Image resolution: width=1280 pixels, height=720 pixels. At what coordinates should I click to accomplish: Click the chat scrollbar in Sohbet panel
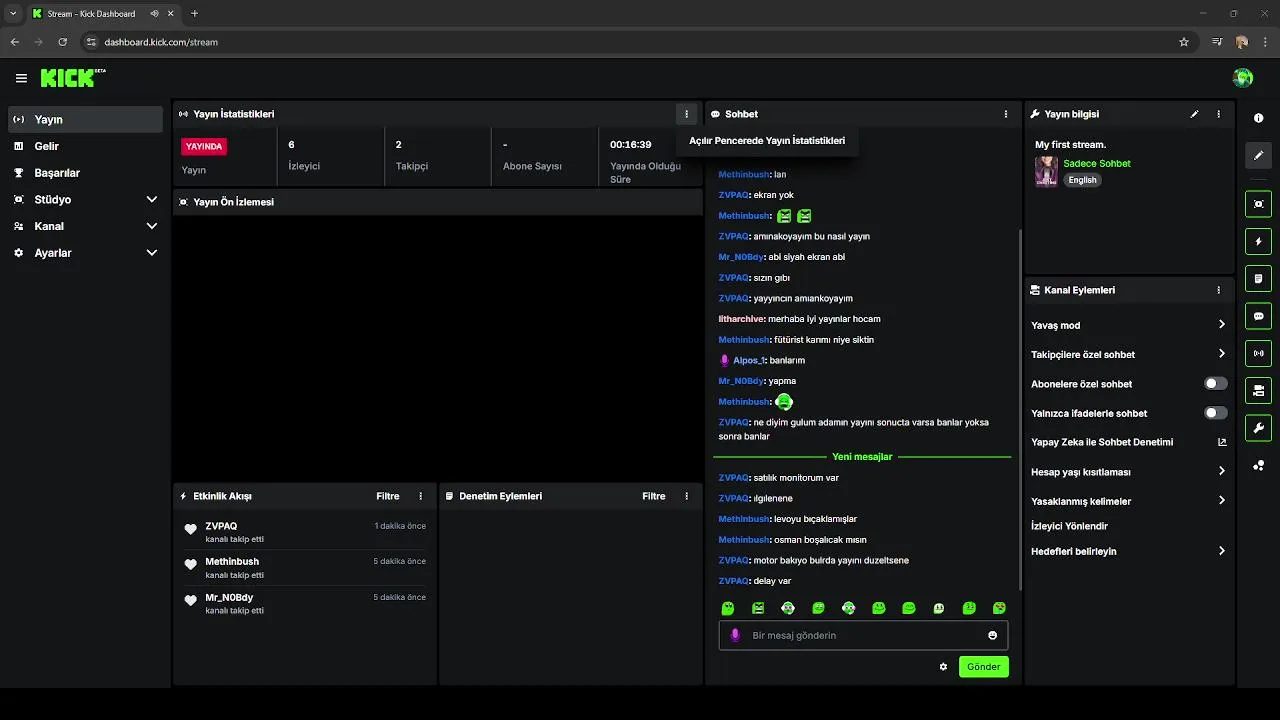coord(1019,408)
